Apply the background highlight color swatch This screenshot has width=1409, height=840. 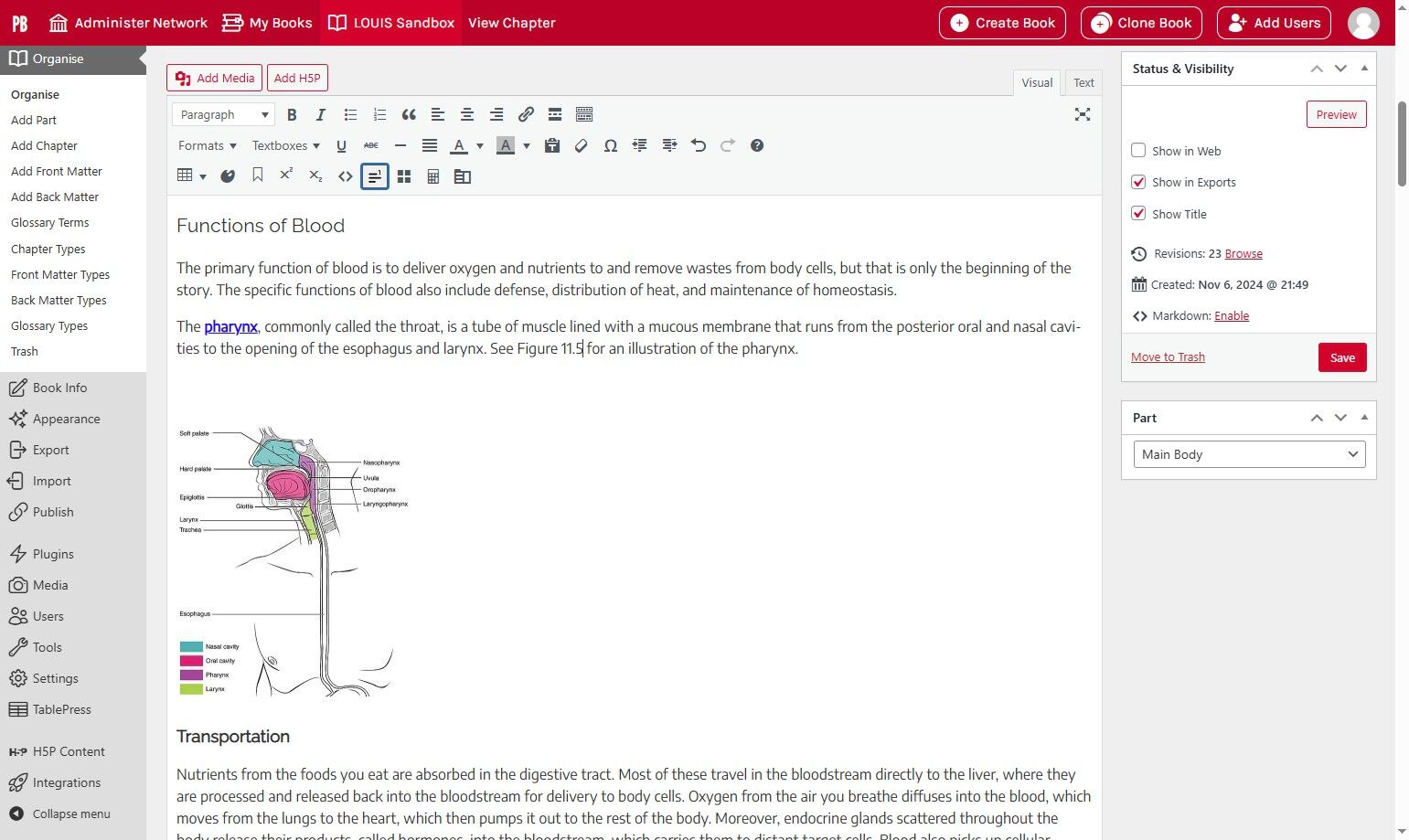tap(506, 145)
